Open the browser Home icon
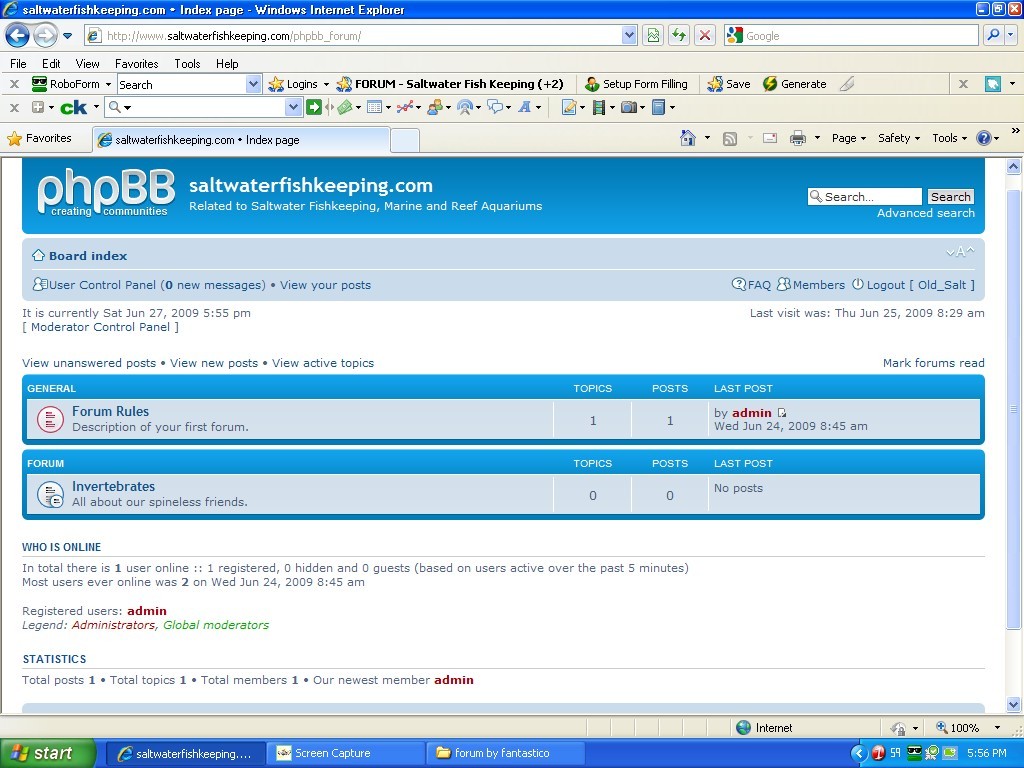This screenshot has width=1024, height=768. click(688, 138)
